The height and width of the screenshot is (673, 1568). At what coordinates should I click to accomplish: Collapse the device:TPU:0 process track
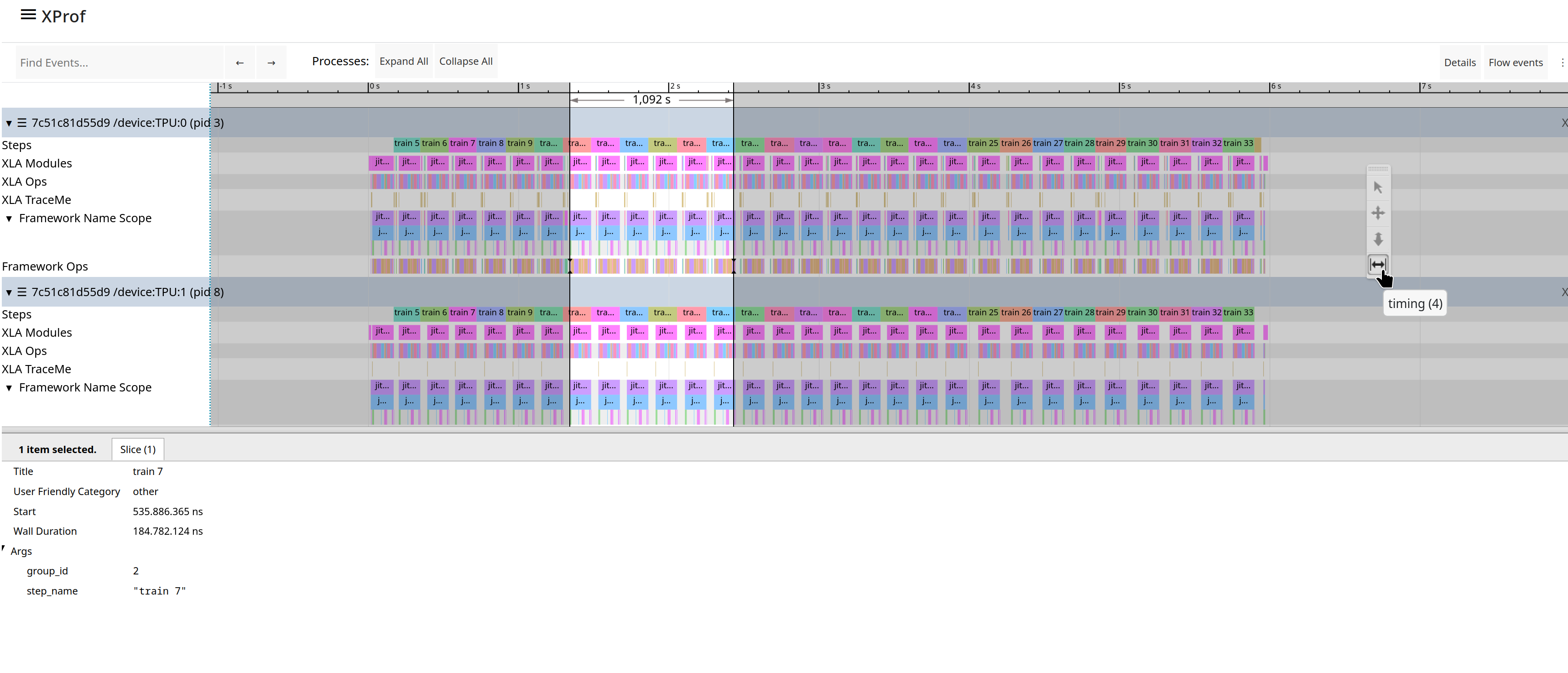(x=9, y=122)
